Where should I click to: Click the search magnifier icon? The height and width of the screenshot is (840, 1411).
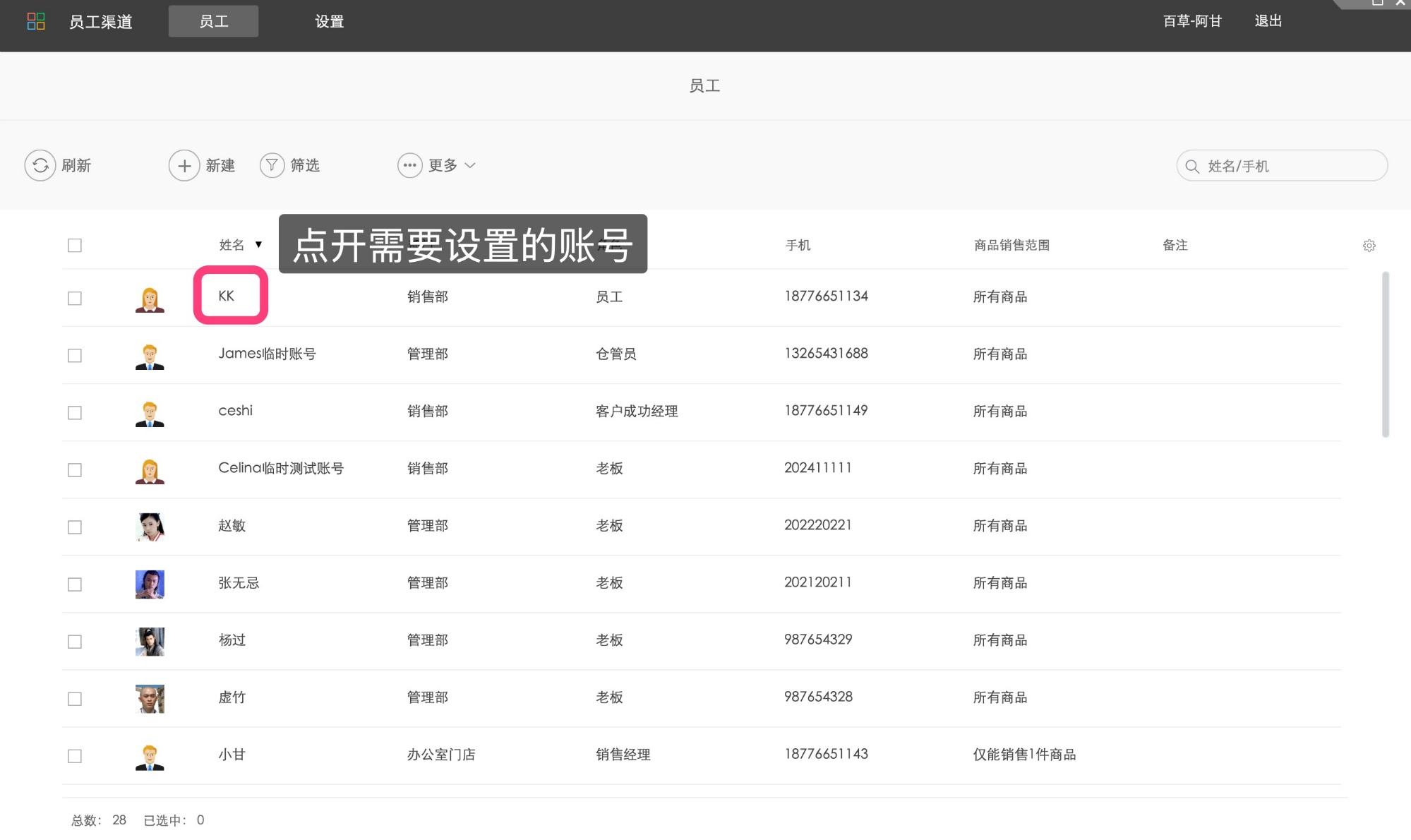click(x=1192, y=166)
